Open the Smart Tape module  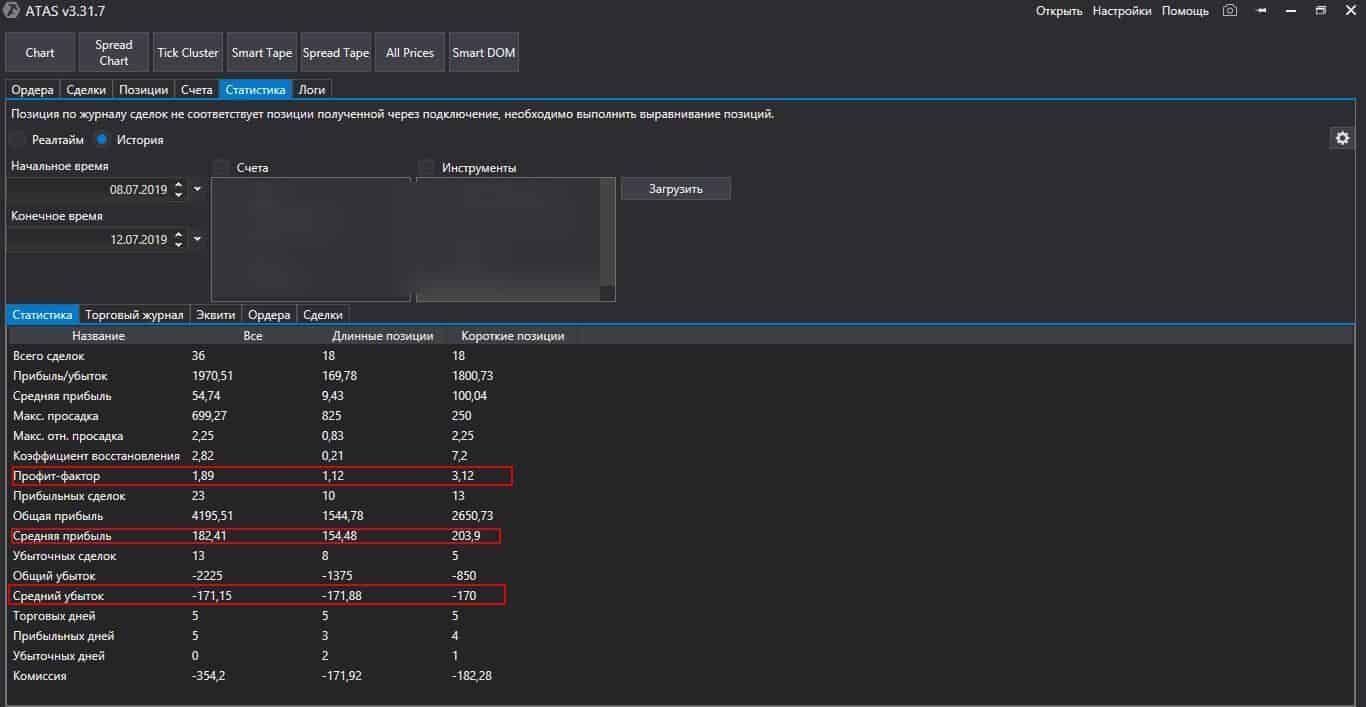coord(261,51)
